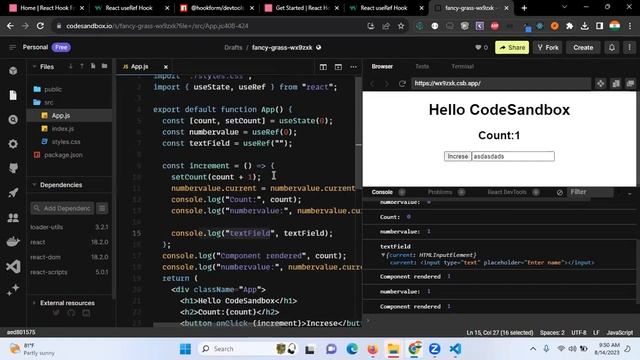Screen dimensions: 640x360
Task: Switch to the Problems tab
Action: point(440,192)
